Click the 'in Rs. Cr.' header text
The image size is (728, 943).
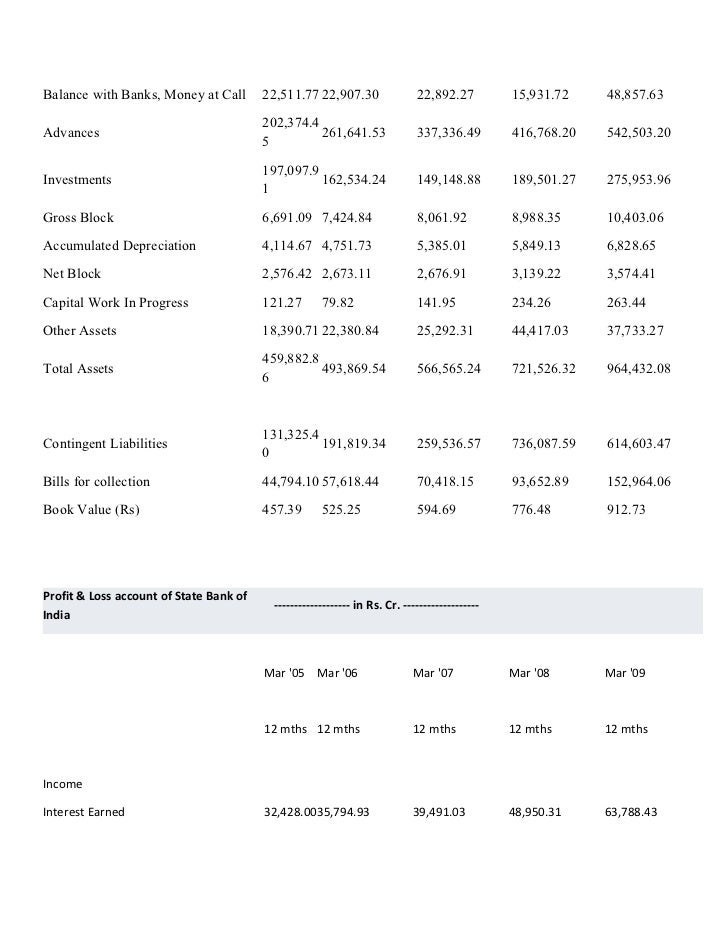[x=375, y=606]
